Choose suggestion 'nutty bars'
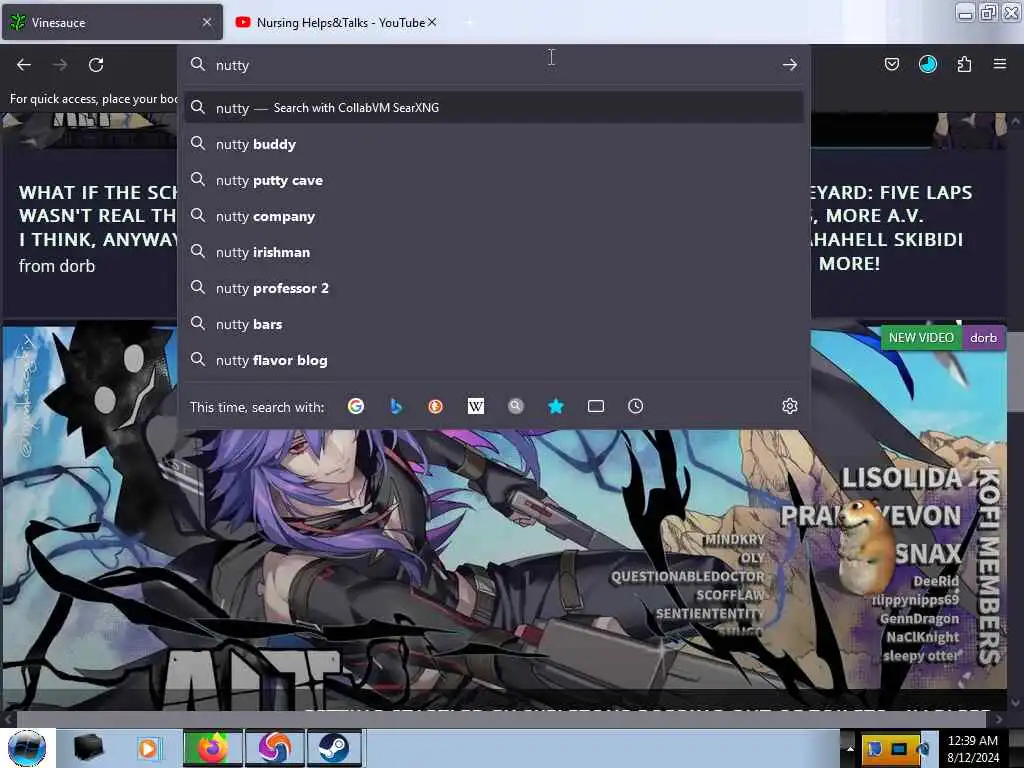Screen dimensions: 1024x768 coord(494,324)
